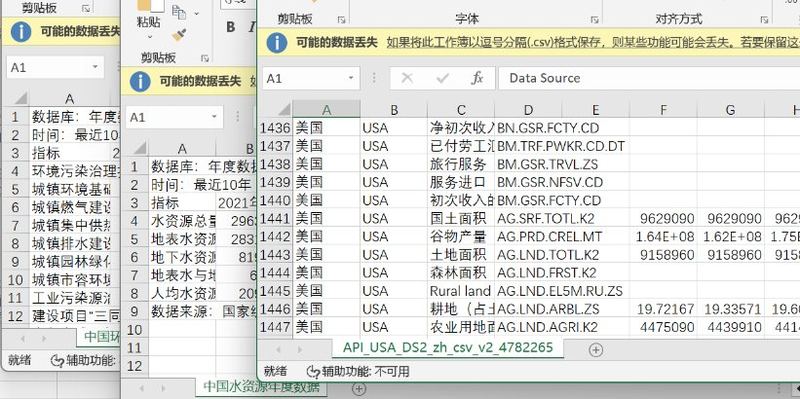
Task: Click 辅助功能: 不可用 in front status bar
Action: pyautogui.click(x=364, y=371)
